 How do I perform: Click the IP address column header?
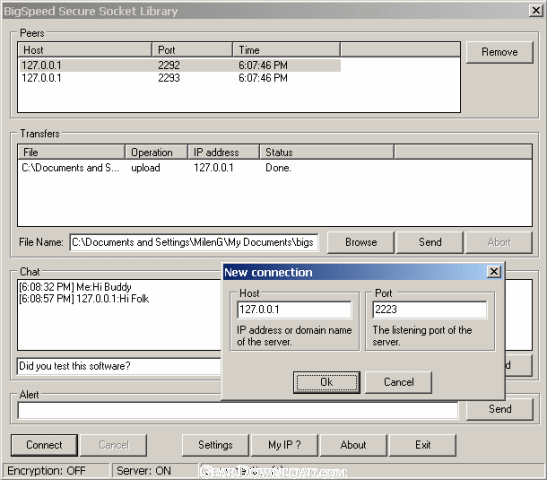point(223,152)
